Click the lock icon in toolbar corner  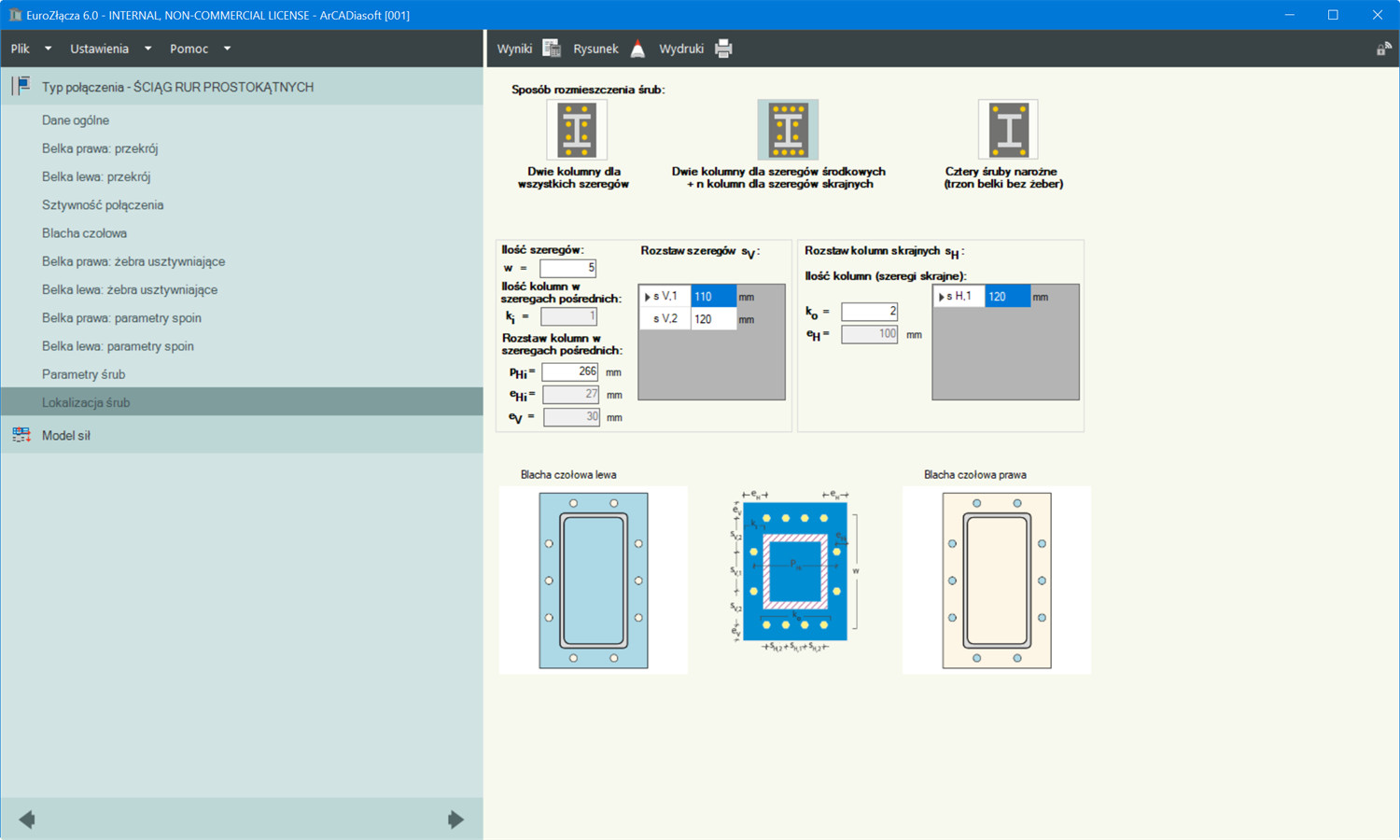pos(1383,49)
